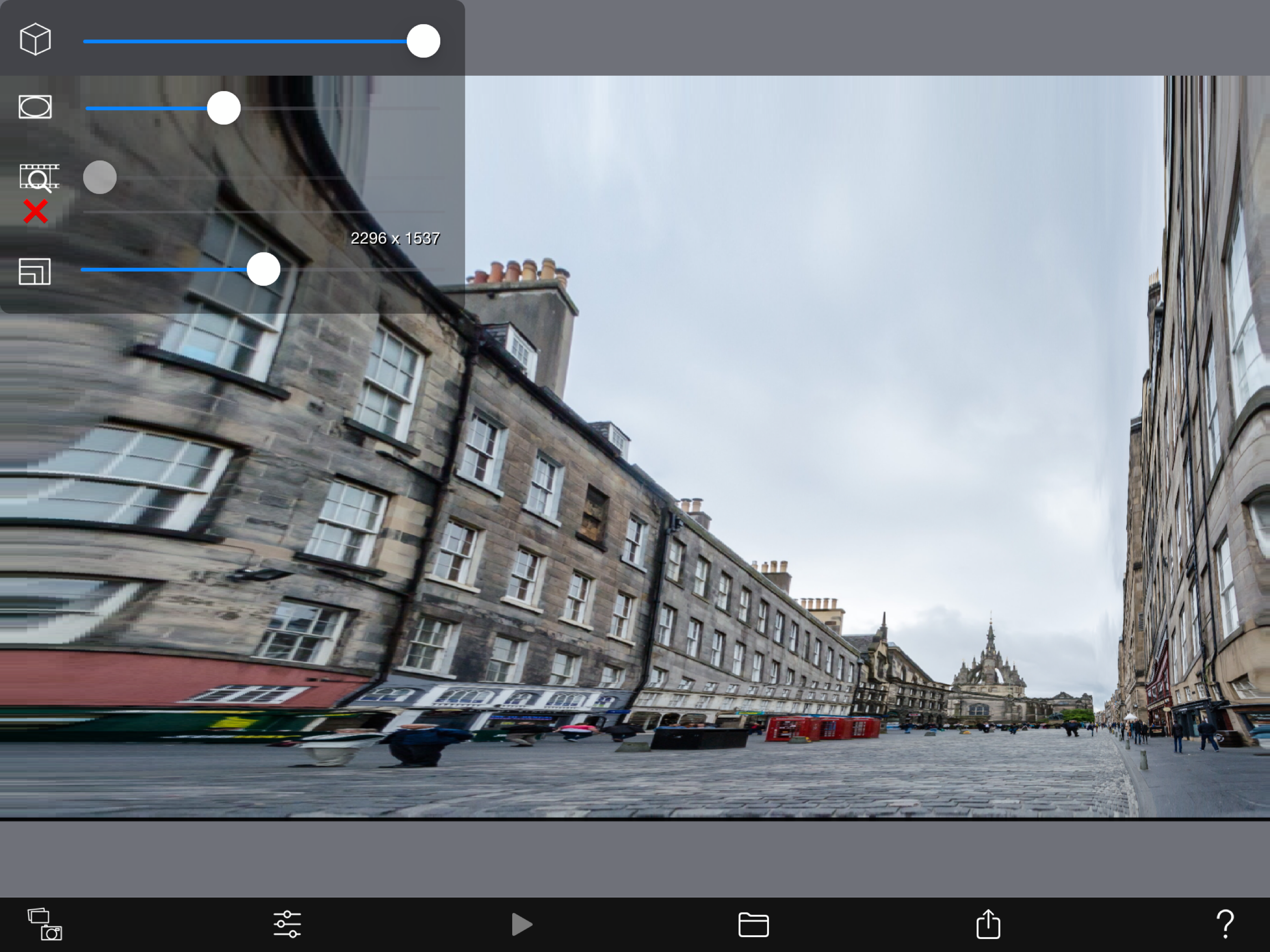
Task: Click the red X icon
Action: pyautogui.click(x=36, y=212)
